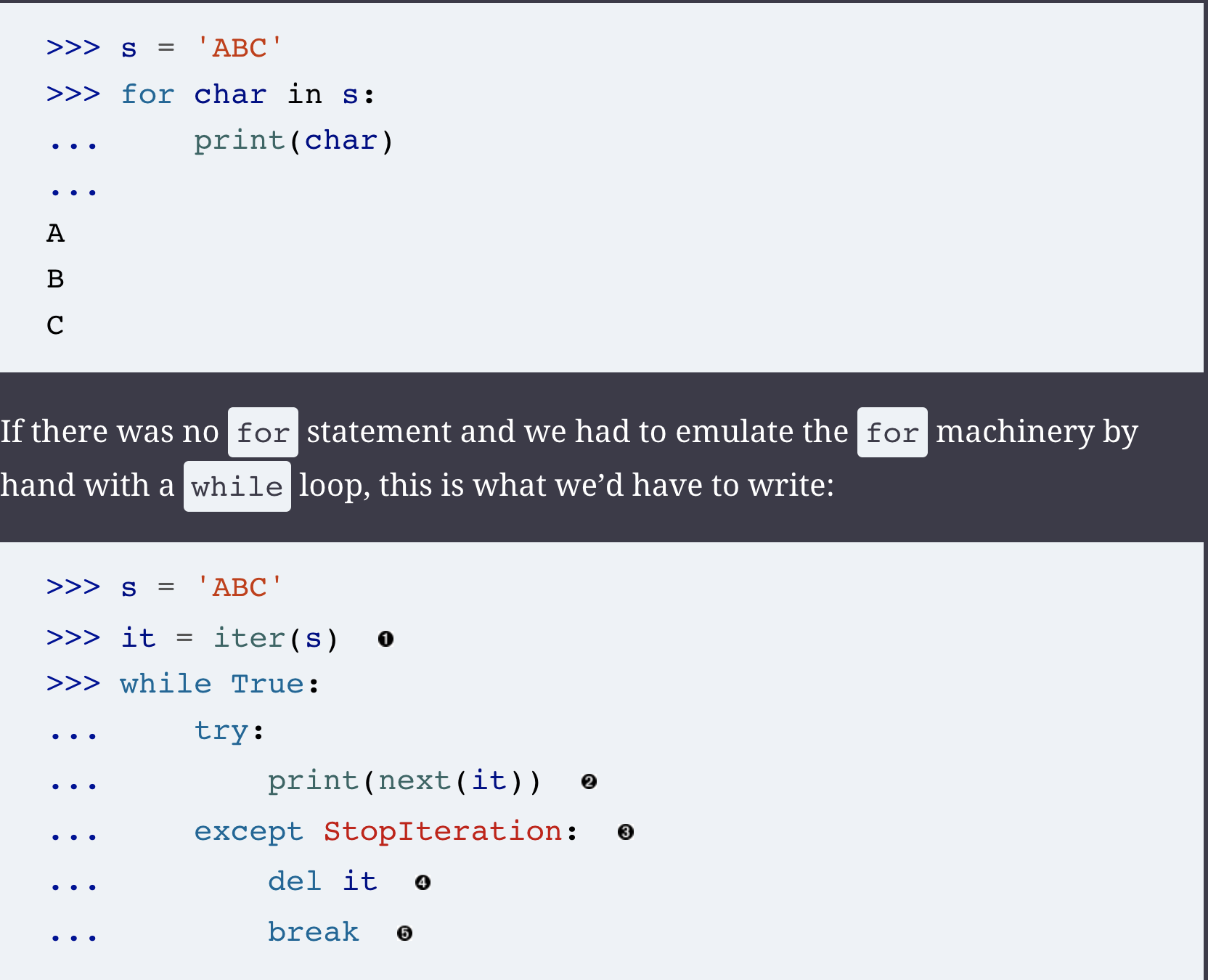
Task: Select the inline 'while' code badge
Action: coord(237,486)
